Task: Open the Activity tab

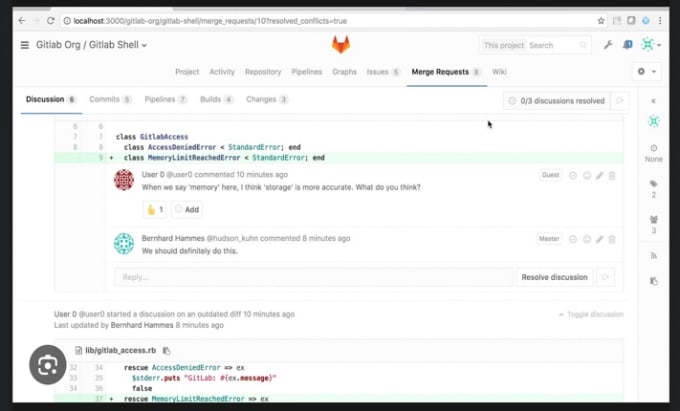Action: [x=222, y=72]
